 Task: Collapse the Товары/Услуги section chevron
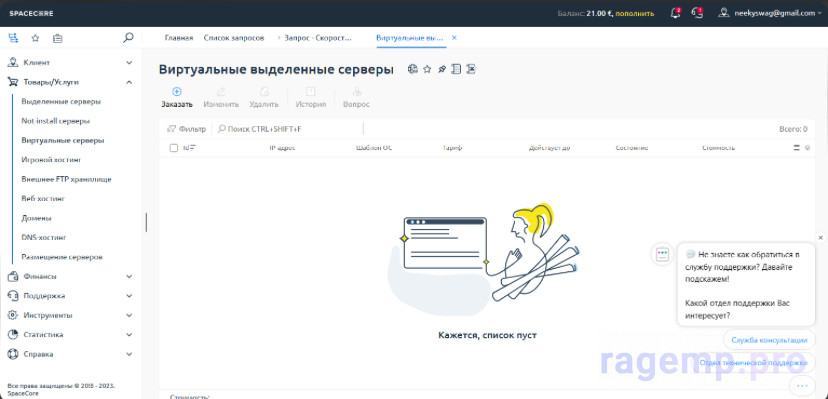(x=129, y=82)
